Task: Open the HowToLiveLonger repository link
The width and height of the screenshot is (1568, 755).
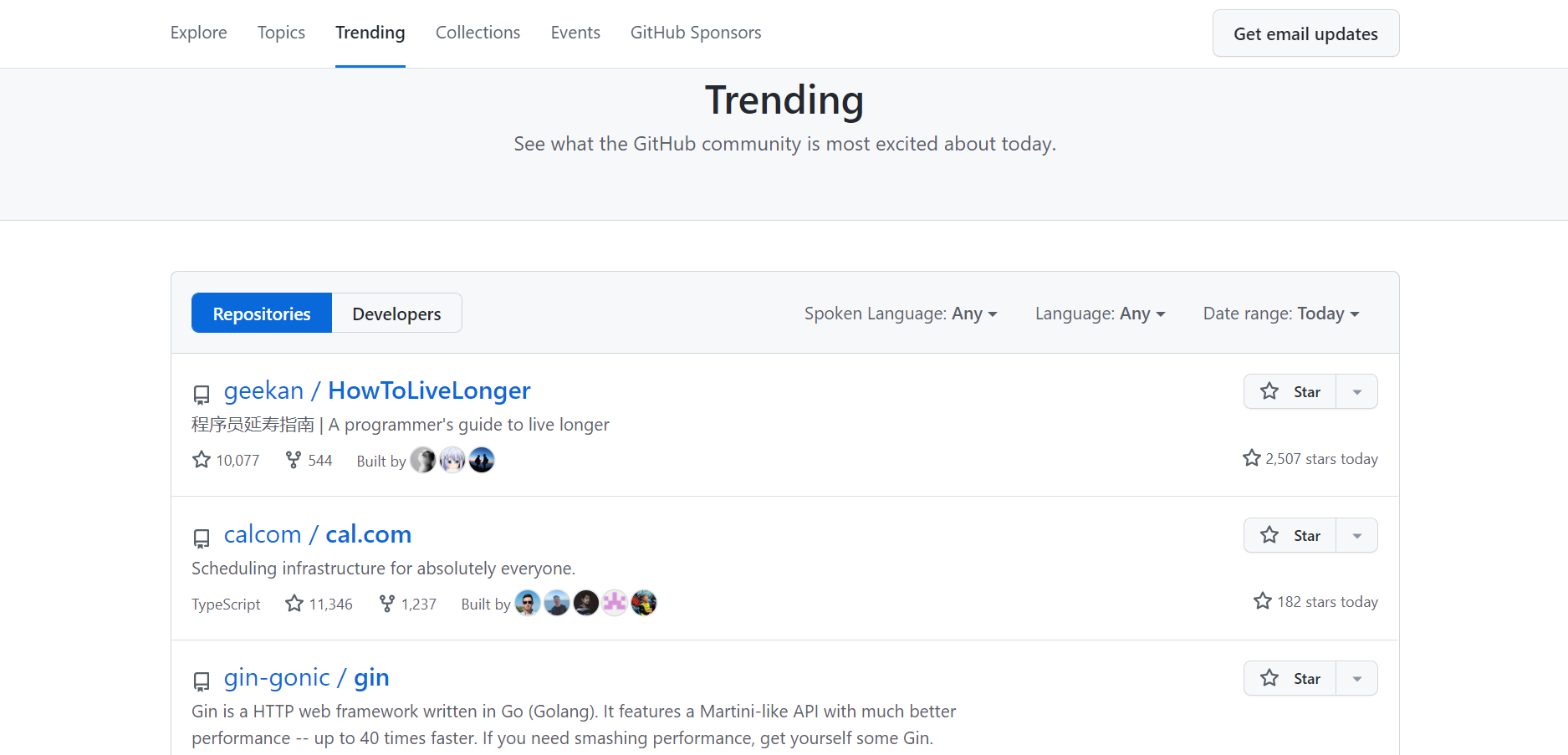Action: 429,390
